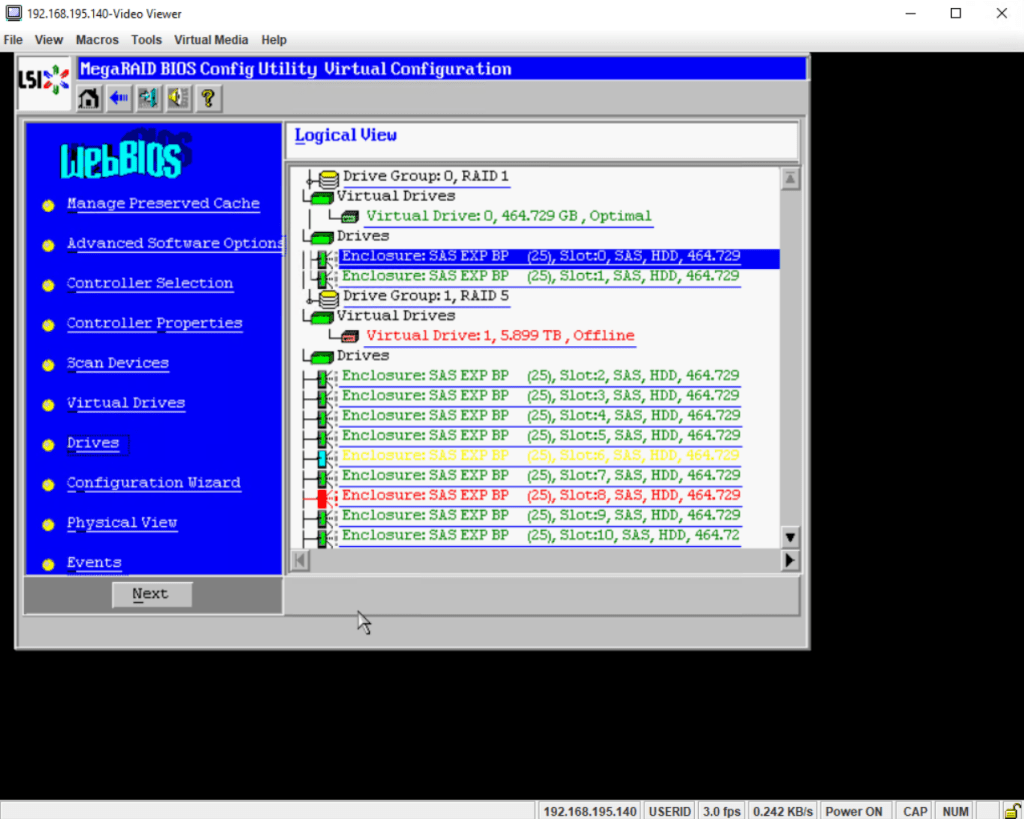This screenshot has width=1024, height=819.
Task: Click the CAP indicator in status bar
Action: (915, 811)
